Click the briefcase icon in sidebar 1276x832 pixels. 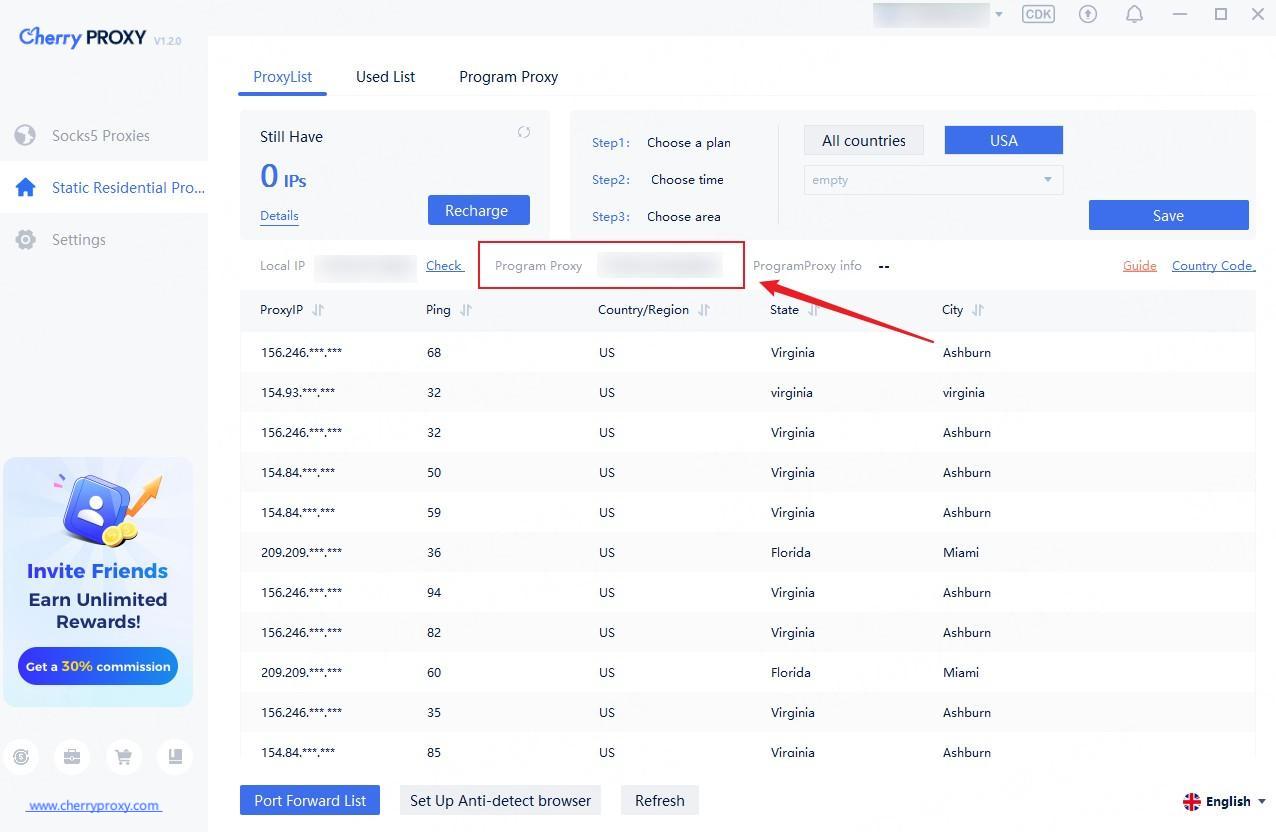[x=72, y=757]
